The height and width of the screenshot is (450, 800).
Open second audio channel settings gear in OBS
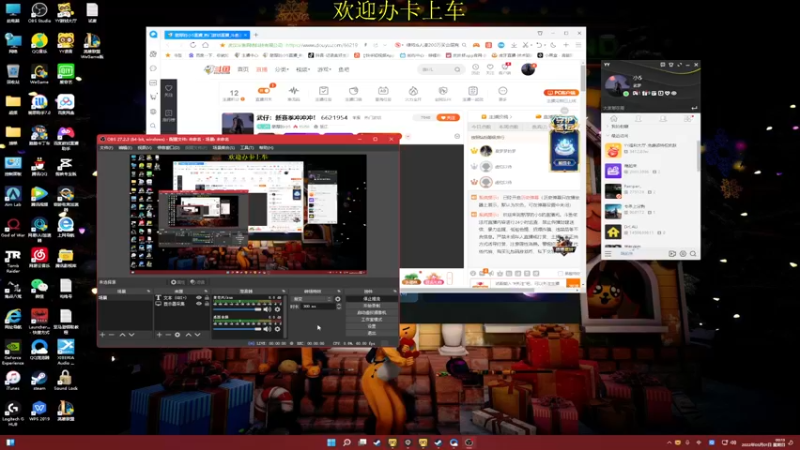pos(278,329)
